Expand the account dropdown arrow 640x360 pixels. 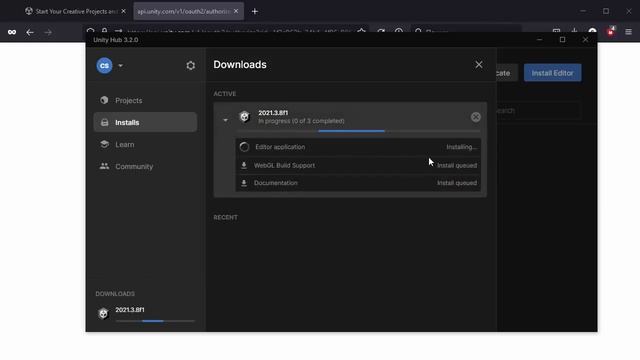point(120,65)
